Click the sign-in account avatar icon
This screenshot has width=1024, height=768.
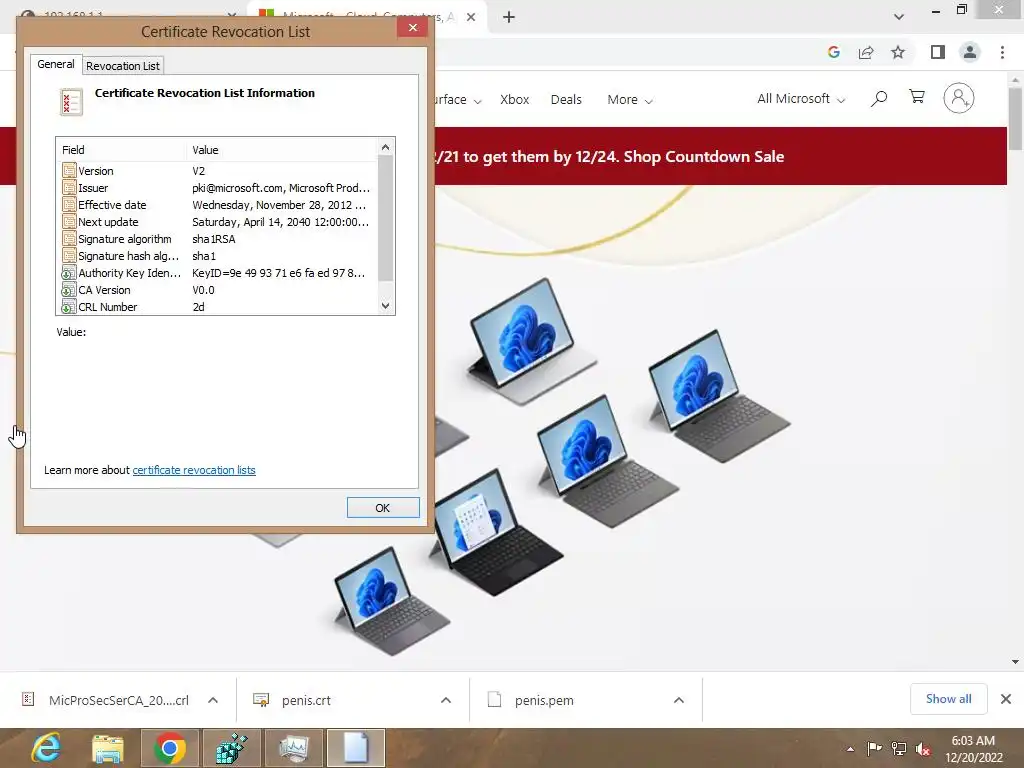(x=959, y=98)
